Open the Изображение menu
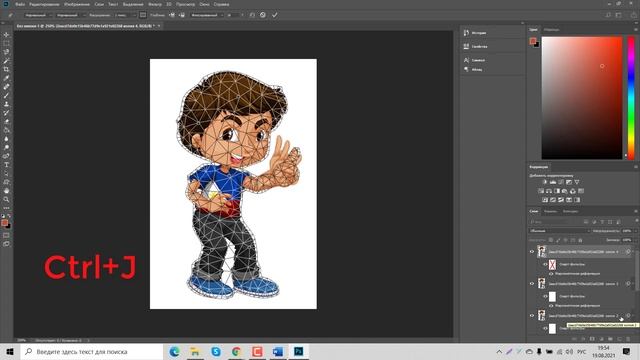This screenshot has width=640, height=360. (x=77, y=4)
